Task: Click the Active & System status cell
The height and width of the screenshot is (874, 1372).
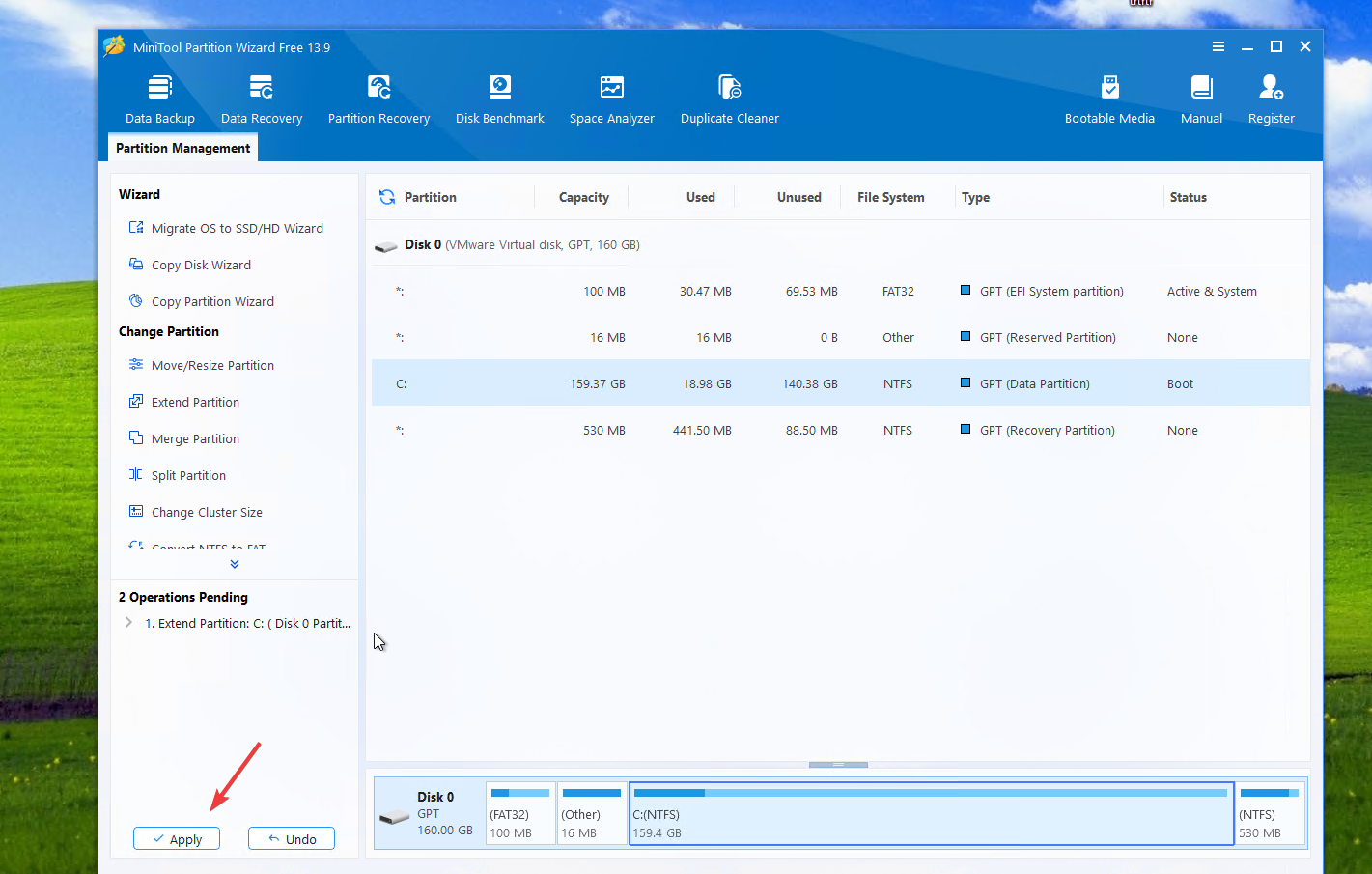Action: [x=1212, y=291]
